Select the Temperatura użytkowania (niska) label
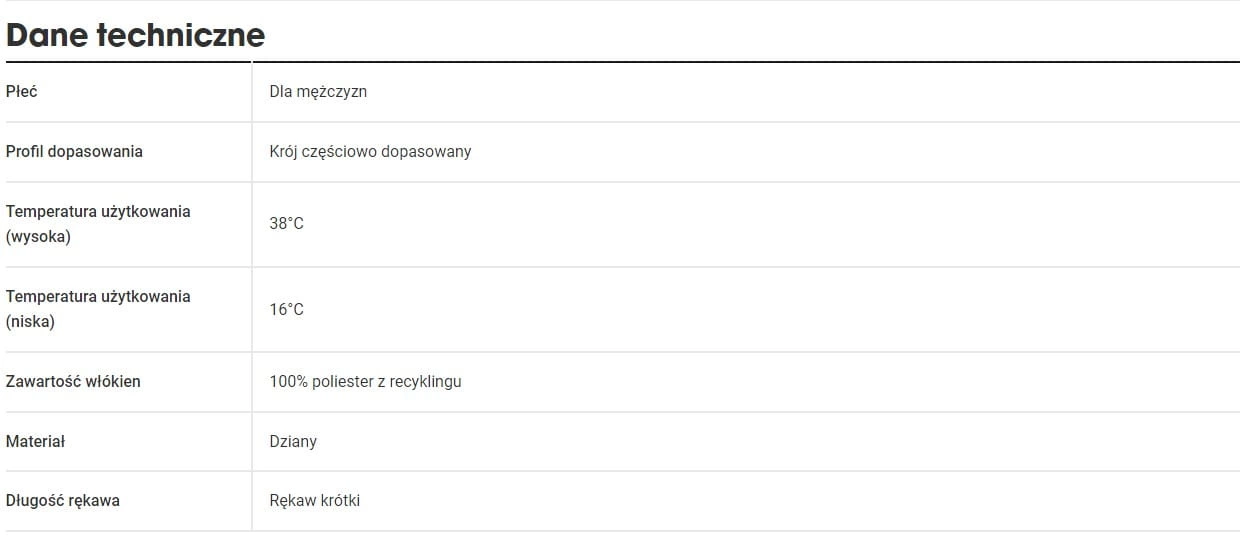The image size is (1249, 536). coord(98,309)
